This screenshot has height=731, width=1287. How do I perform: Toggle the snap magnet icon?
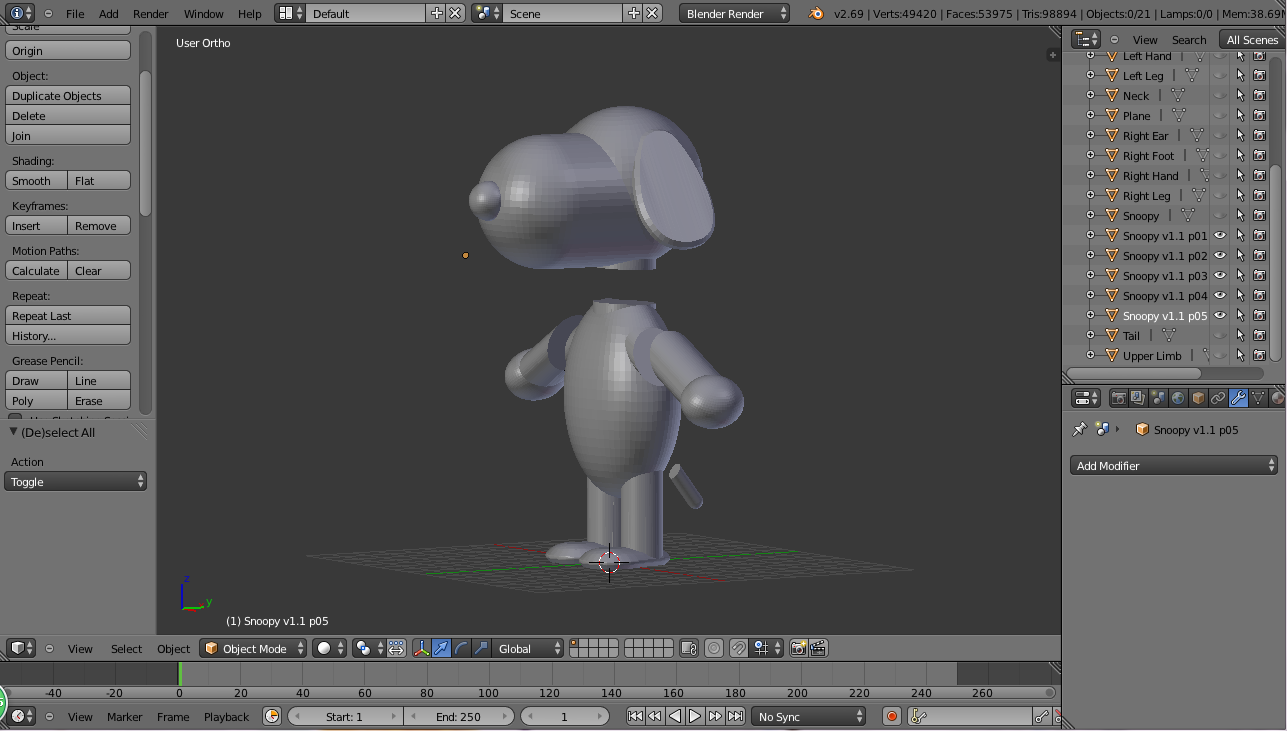click(738, 648)
